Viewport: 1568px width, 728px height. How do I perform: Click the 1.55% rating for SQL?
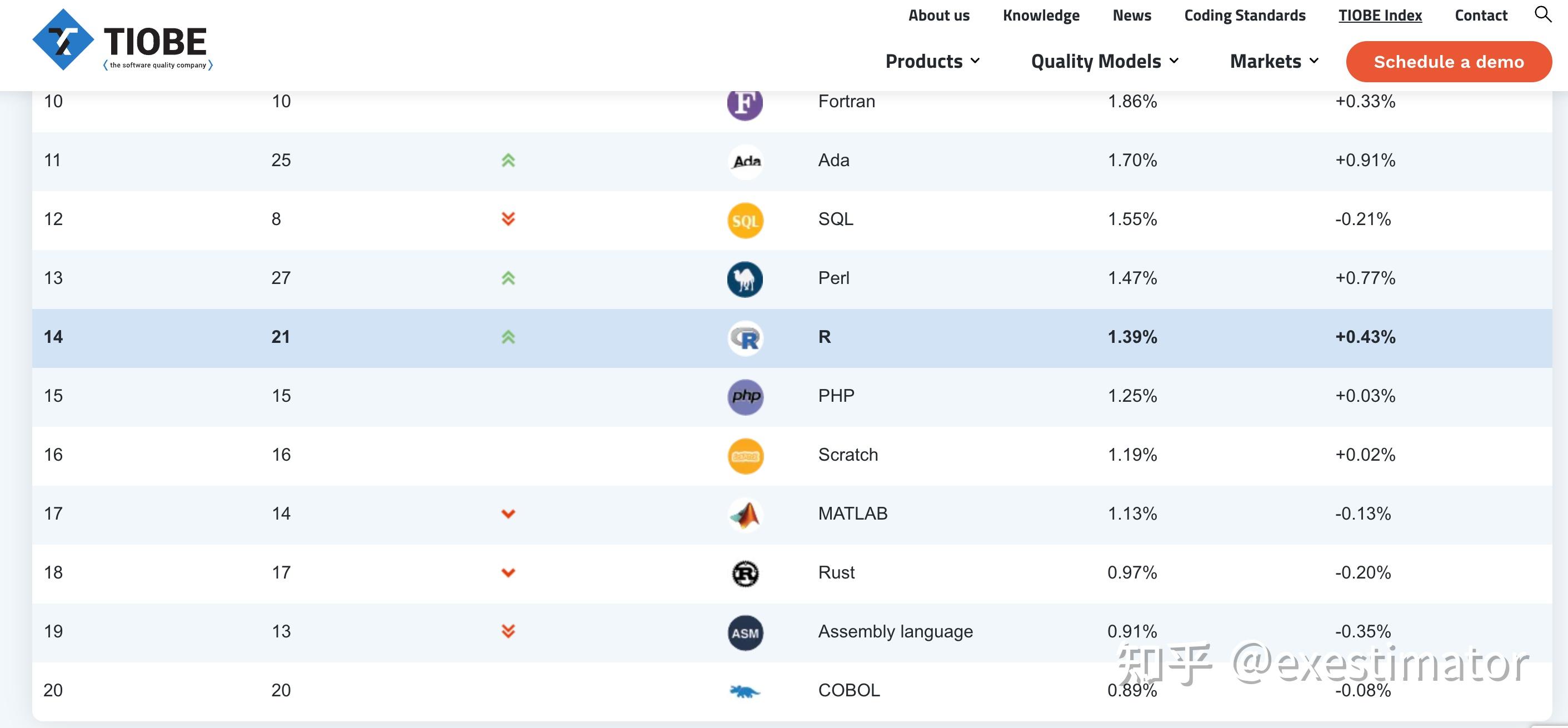(1132, 218)
